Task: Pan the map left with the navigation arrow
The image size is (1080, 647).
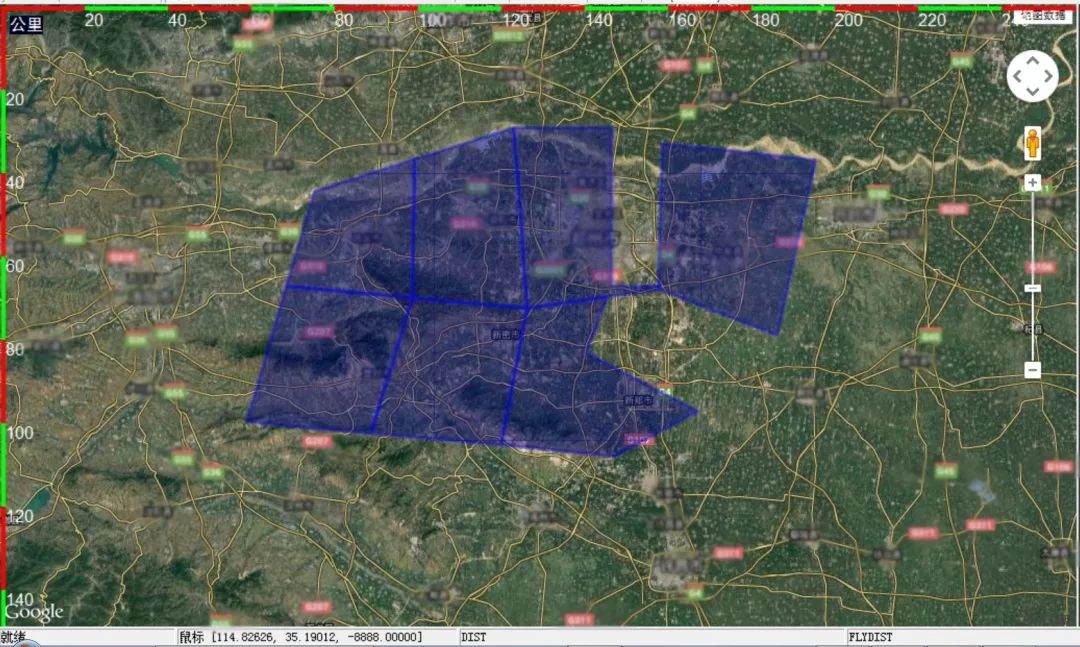Action: [1017, 77]
